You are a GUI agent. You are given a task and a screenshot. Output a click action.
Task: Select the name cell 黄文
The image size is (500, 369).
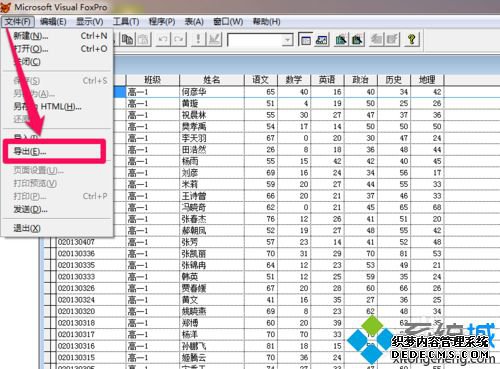(x=212, y=300)
